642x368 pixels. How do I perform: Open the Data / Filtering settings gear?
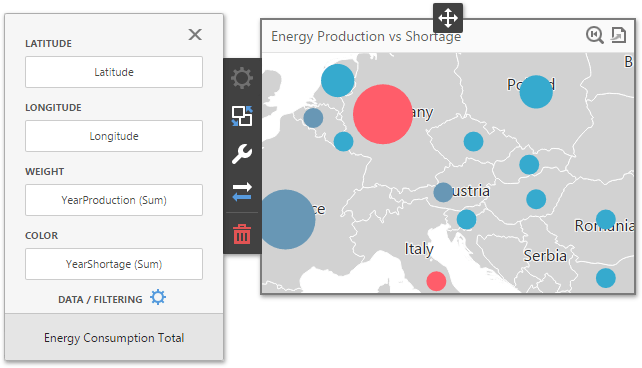(x=158, y=297)
